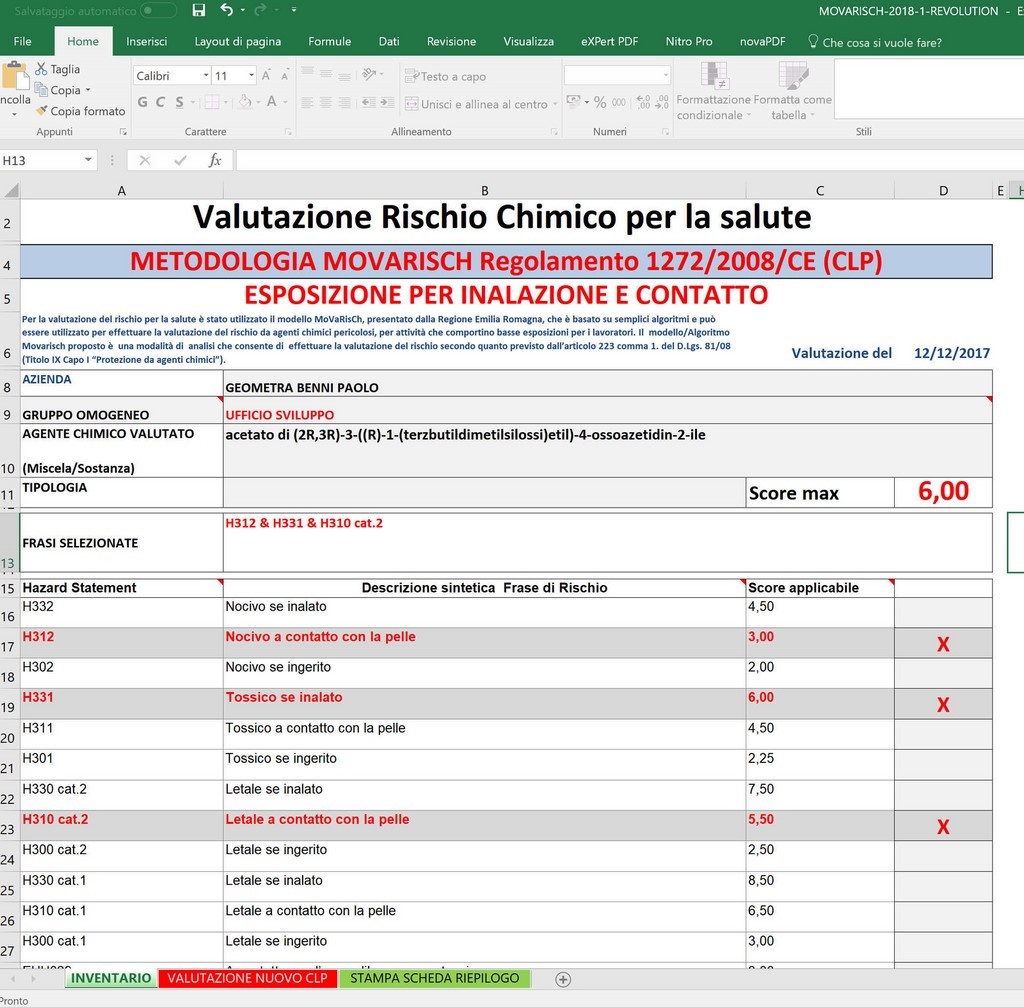This screenshot has width=1024, height=1007.
Task: Toggle the X mark for H312 row
Action: pyautogui.click(x=943, y=644)
